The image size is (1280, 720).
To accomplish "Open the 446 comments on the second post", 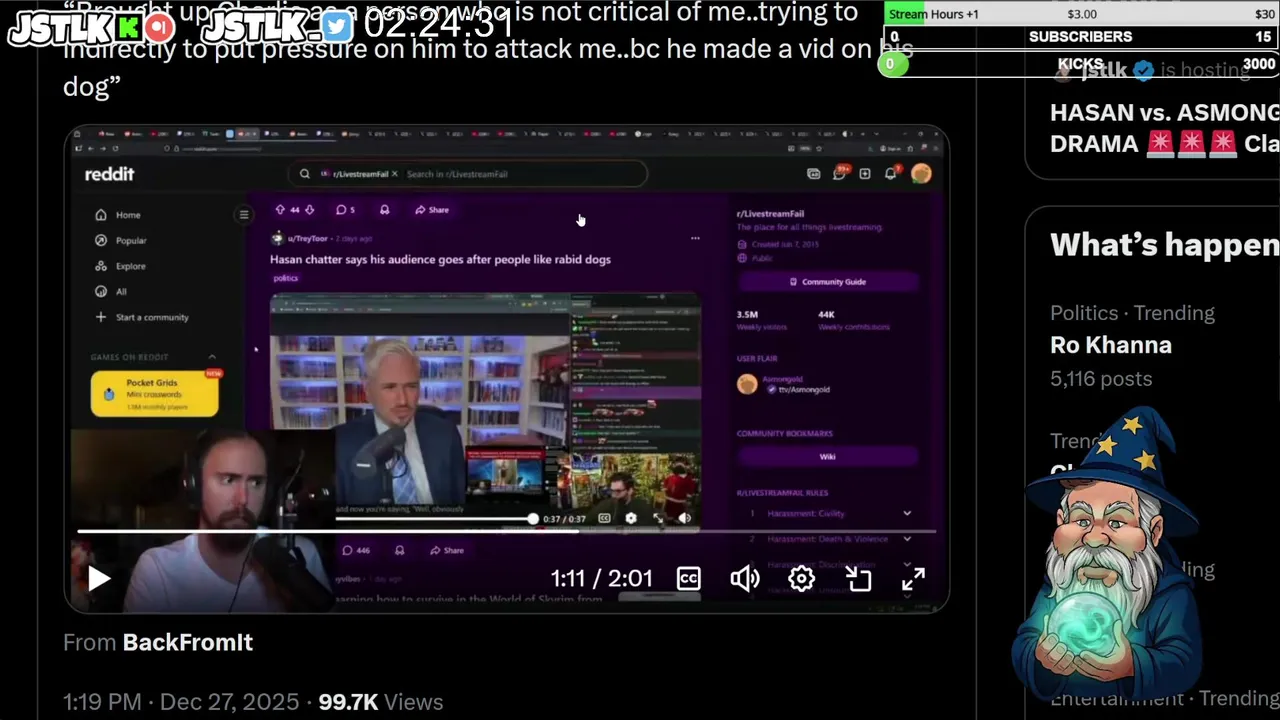I will click(x=356, y=550).
